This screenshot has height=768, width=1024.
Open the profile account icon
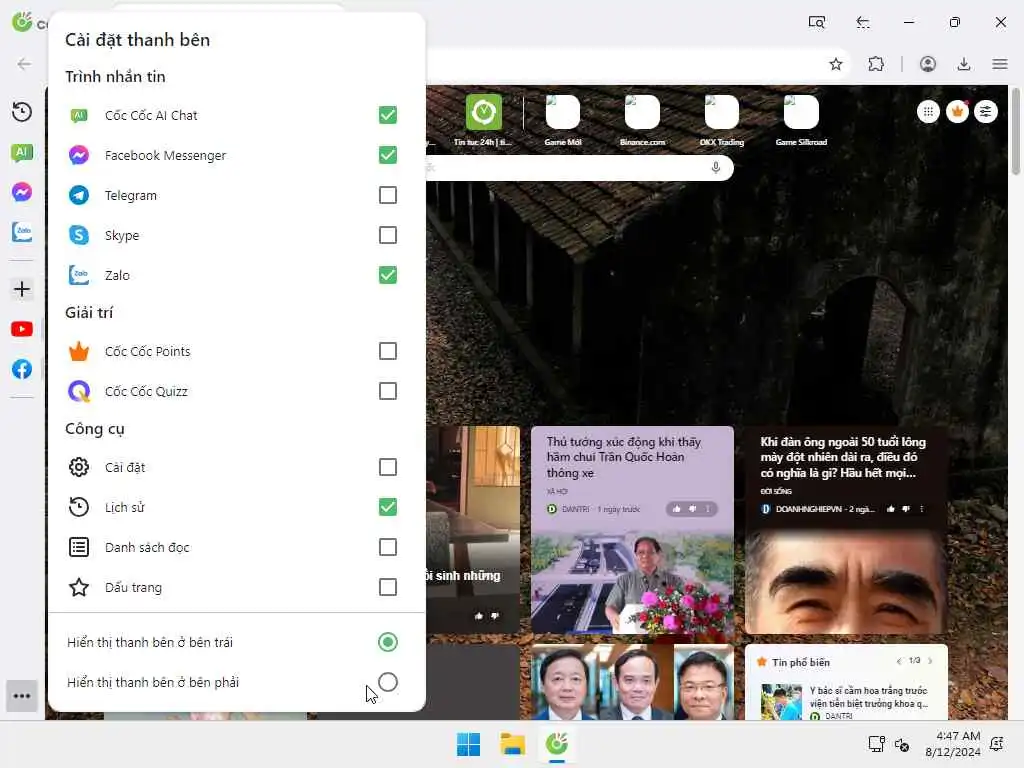928,64
